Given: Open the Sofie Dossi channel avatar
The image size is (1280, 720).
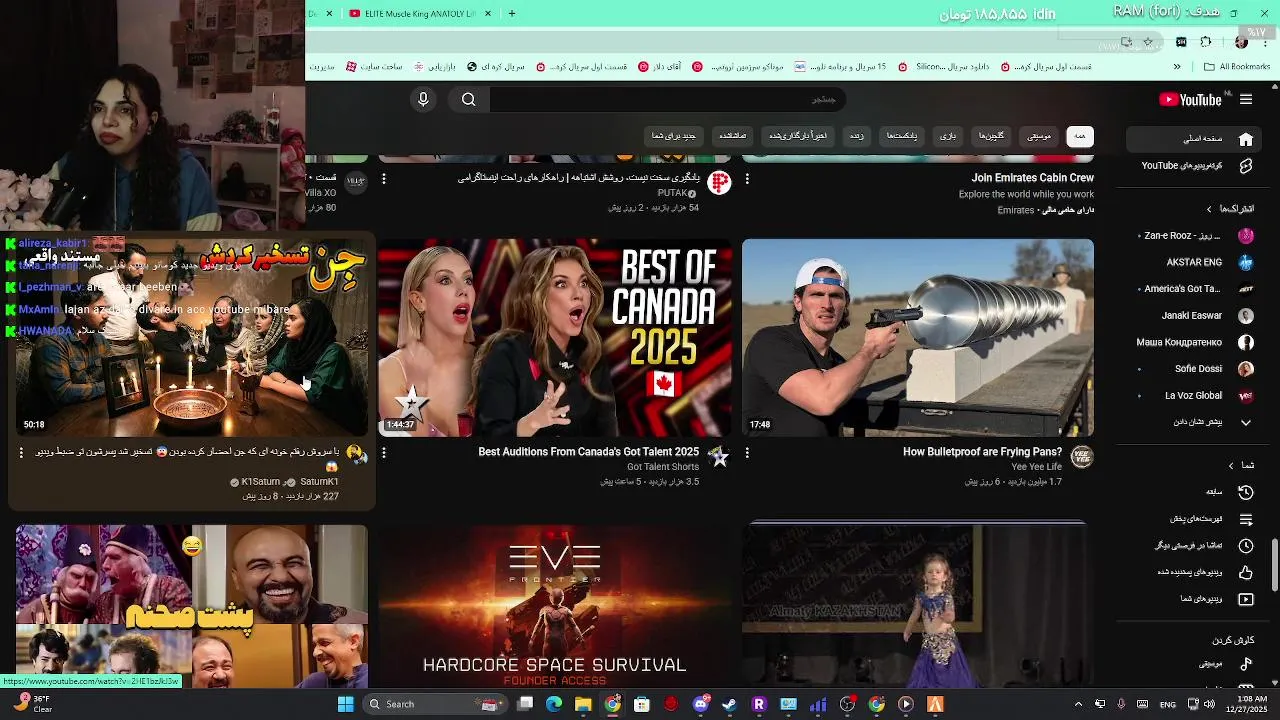Looking at the screenshot, I should [x=1246, y=369].
